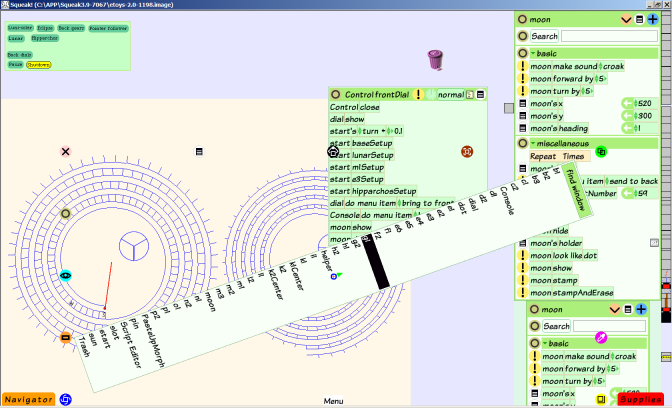
Task: Click the magenta eyedropper recolor handle
Action: click(x=601, y=338)
